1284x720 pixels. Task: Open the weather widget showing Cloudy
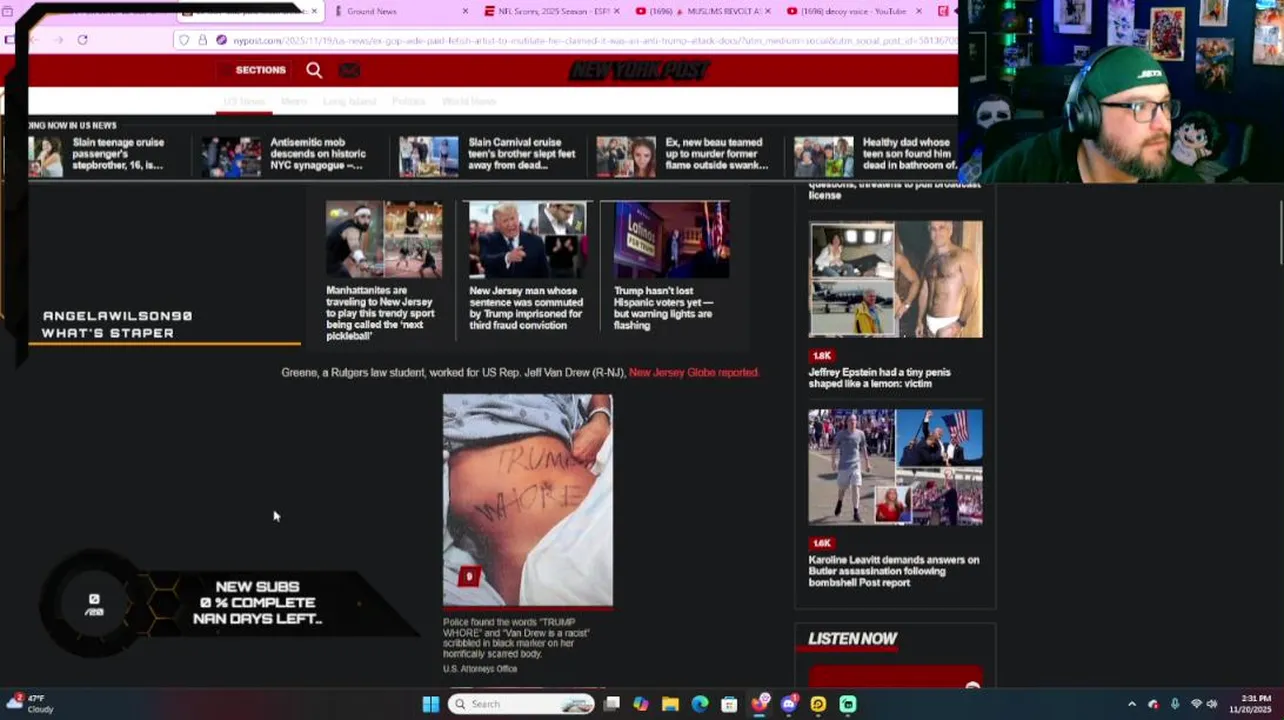click(30, 704)
